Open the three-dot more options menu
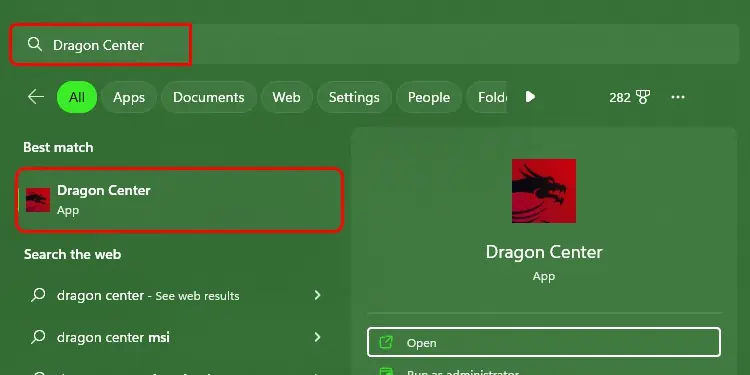750x375 pixels. 678,98
